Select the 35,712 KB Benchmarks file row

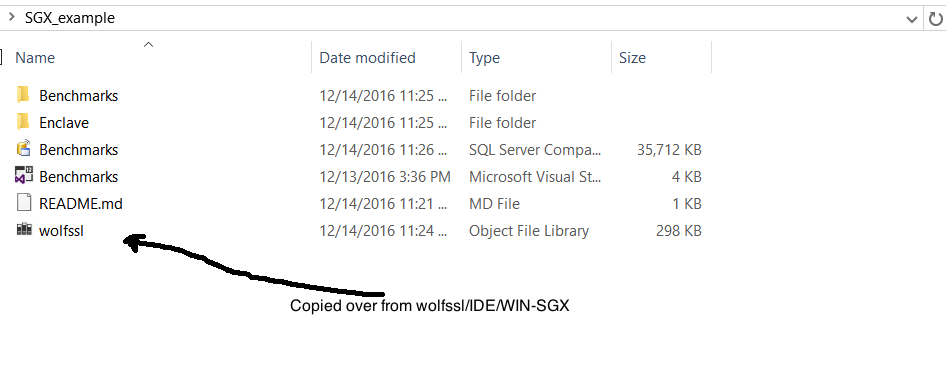tap(359, 149)
